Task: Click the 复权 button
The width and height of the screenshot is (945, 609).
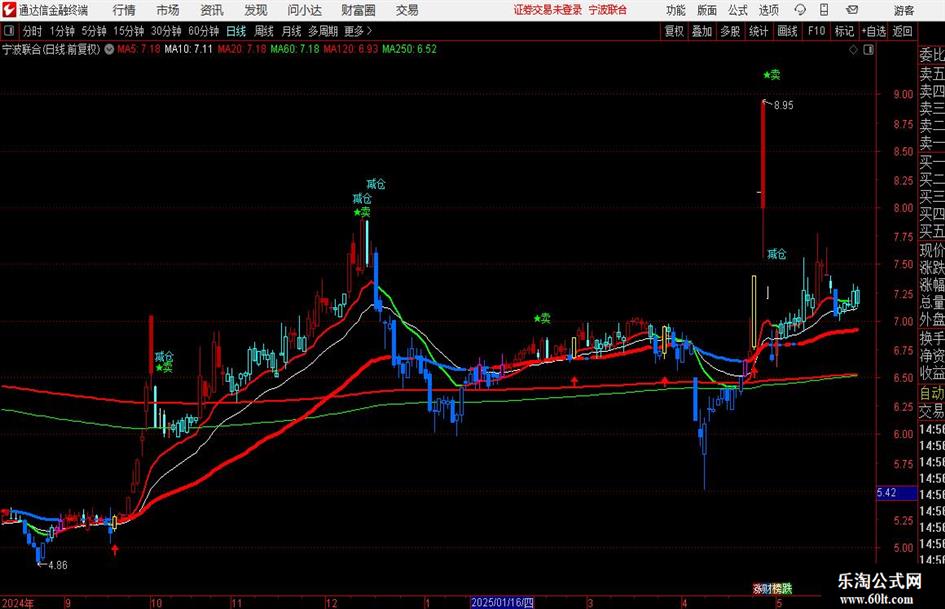Action: tap(674, 31)
